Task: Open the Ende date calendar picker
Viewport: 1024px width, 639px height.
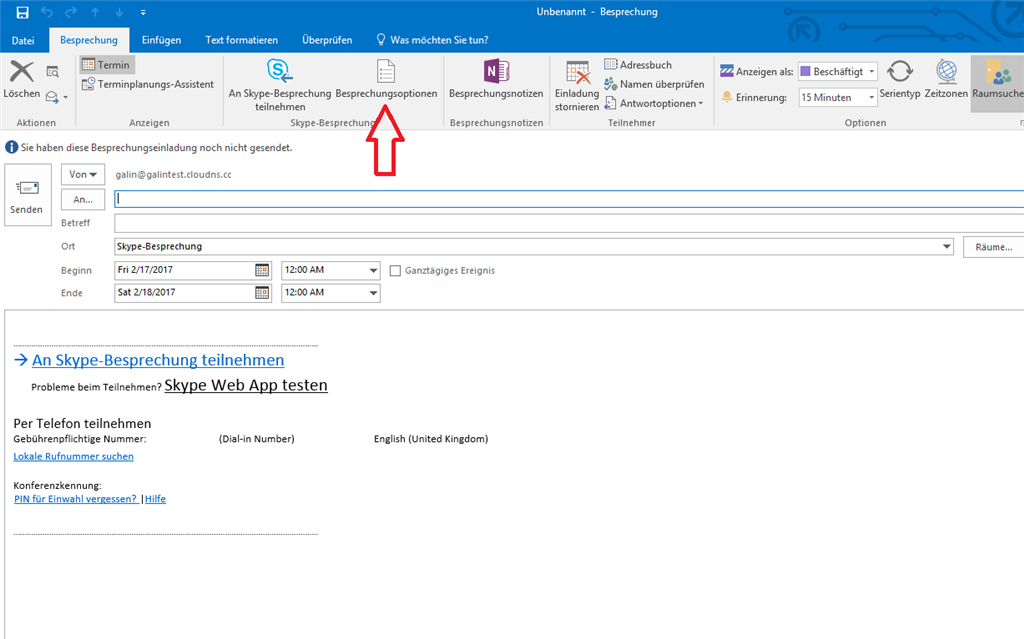Action: tap(262, 293)
